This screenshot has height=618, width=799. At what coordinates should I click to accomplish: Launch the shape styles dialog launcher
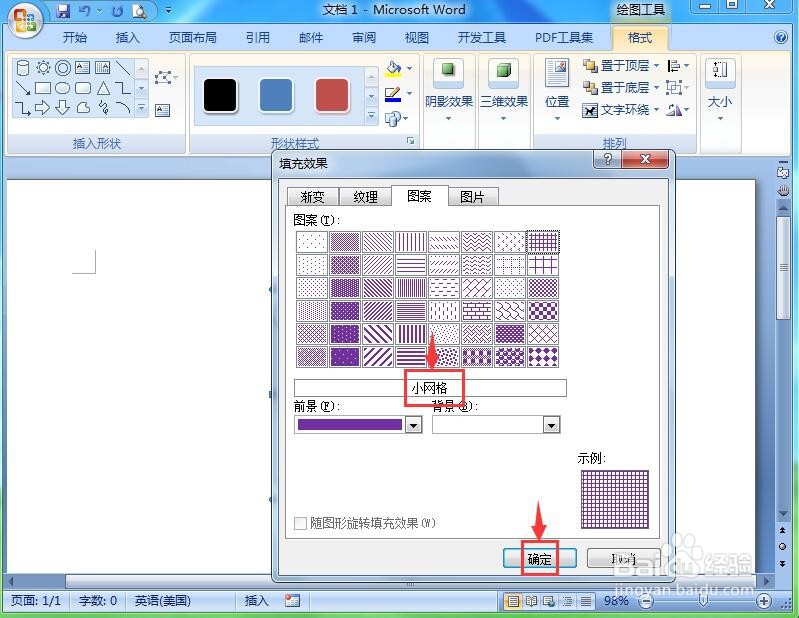click(410, 141)
